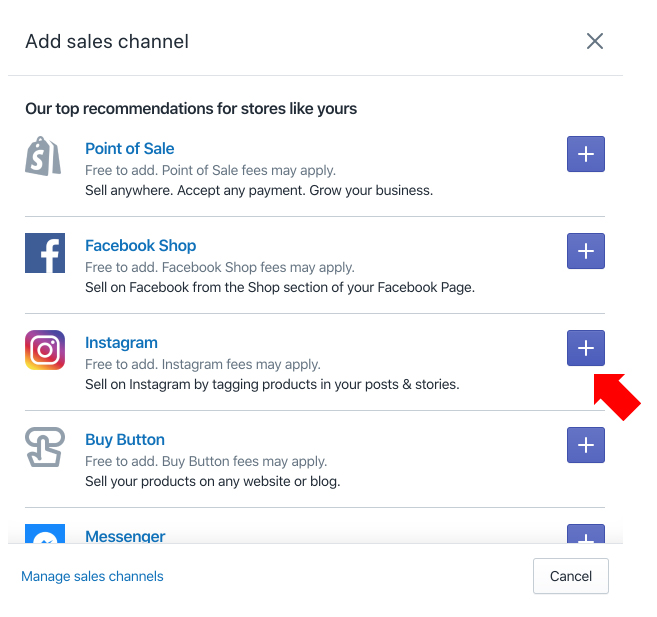Add the Buy Button channel with plus button
Screen dimensions: 657x617
586,445
